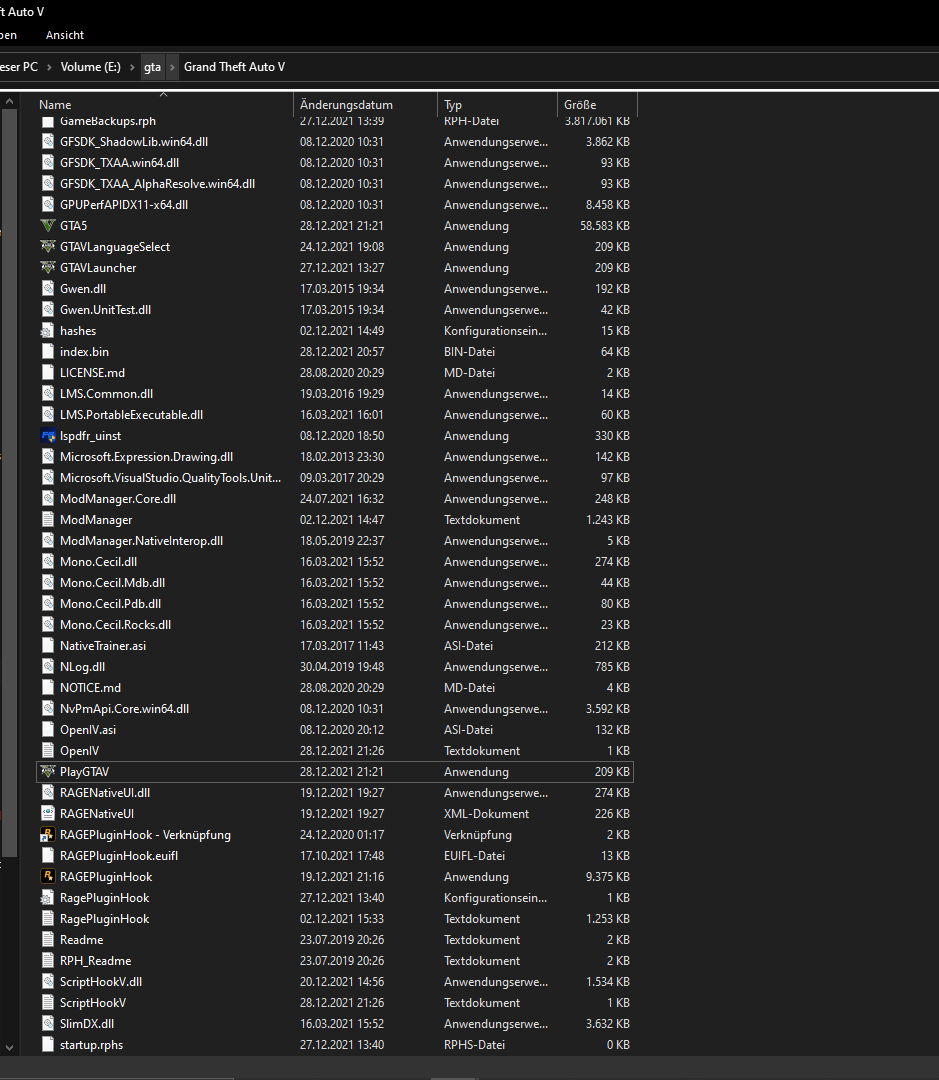The image size is (939, 1080).
Task: Click the NLog.dll file icon
Action: [x=48, y=667]
